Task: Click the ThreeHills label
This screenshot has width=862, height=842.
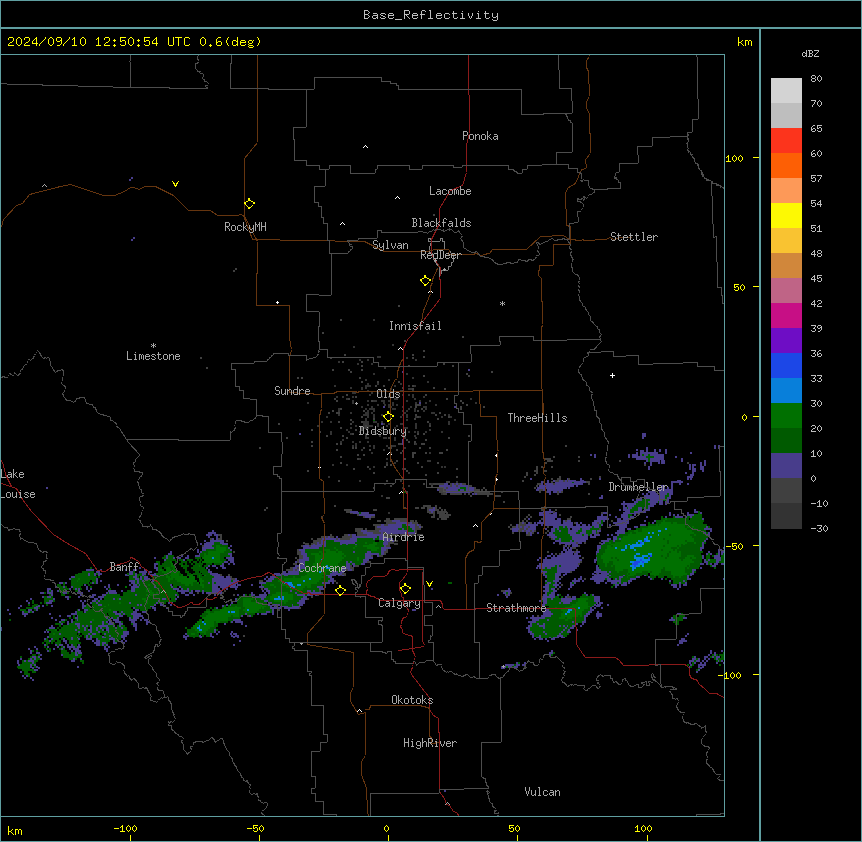Action: click(537, 418)
